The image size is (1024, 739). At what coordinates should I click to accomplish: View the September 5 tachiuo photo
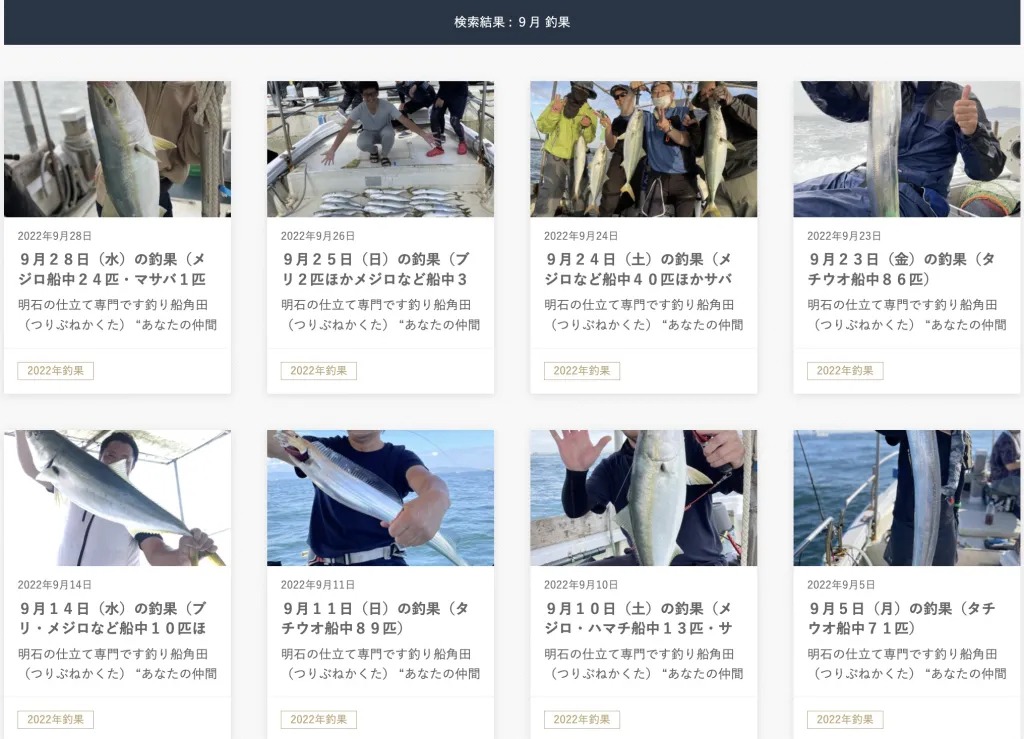(x=907, y=498)
